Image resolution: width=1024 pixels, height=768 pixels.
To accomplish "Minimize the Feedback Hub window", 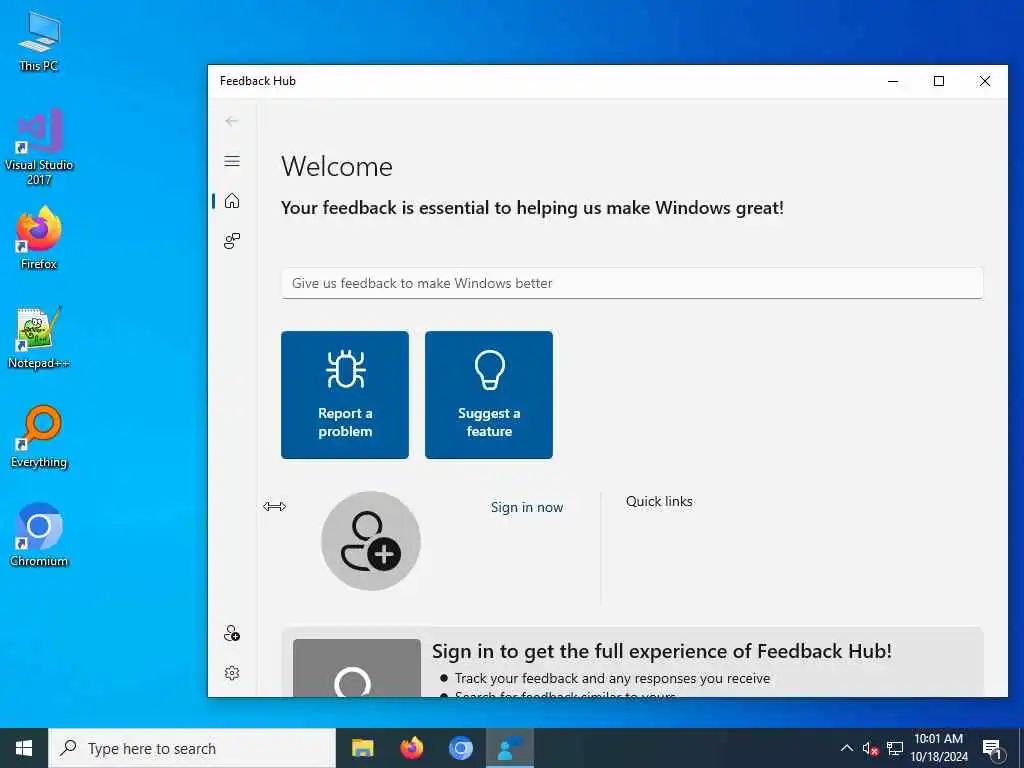I will coord(893,81).
